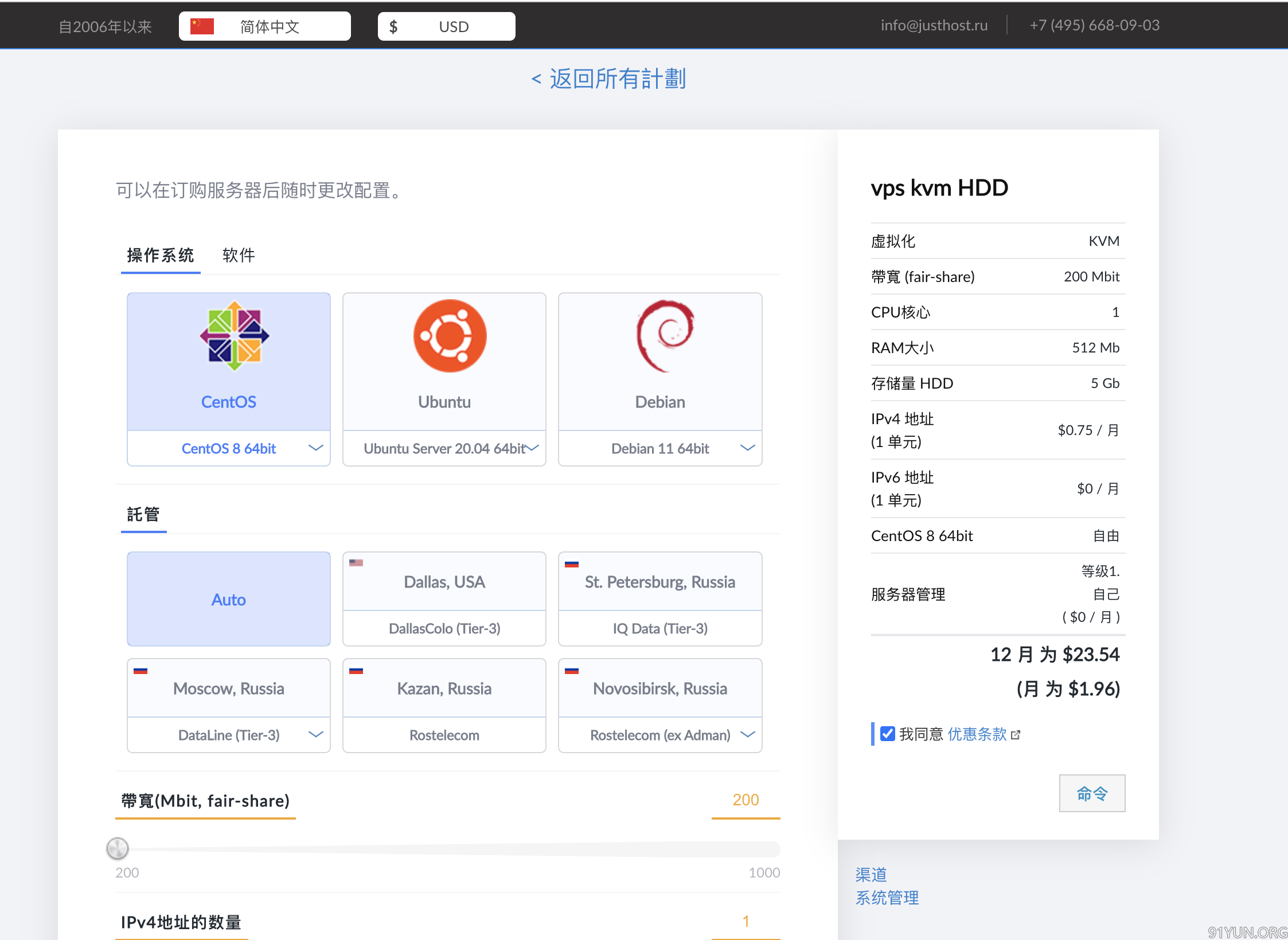This screenshot has width=1288, height=940.
Task: Expand the Rostelecom (ex Adman) datacenter dropdown
Action: click(660, 735)
